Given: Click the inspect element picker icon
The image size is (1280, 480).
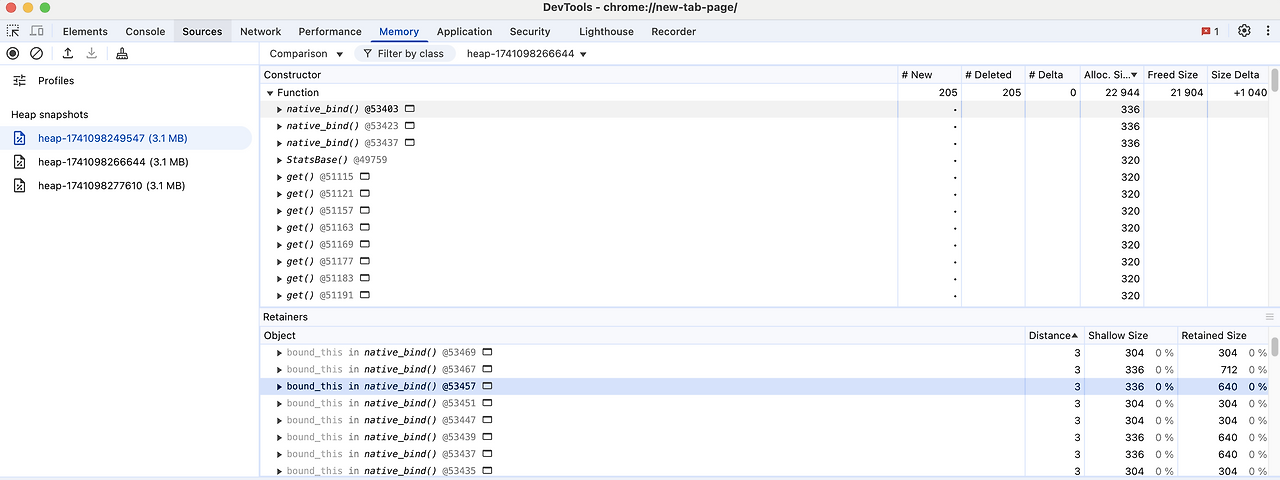Looking at the screenshot, I should tap(13, 31).
